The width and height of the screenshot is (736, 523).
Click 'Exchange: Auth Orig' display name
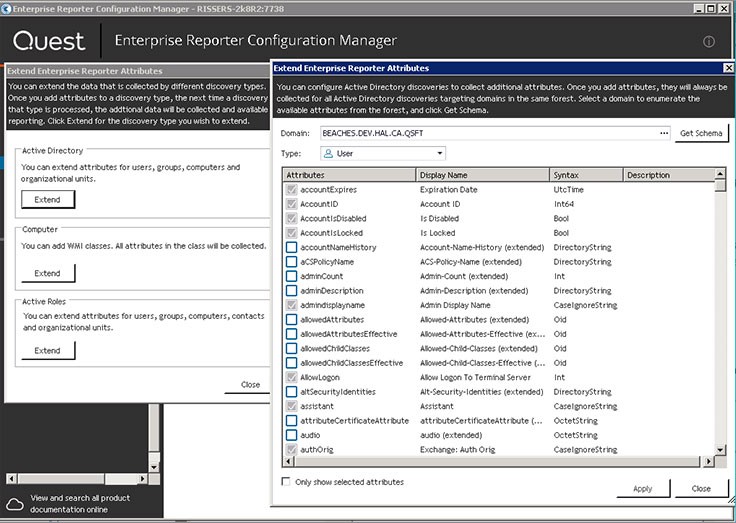pos(458,450)
